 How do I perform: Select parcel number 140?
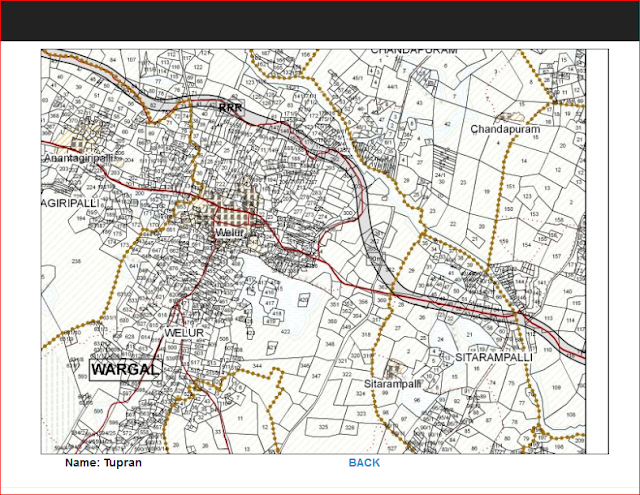tap(567, 291)
